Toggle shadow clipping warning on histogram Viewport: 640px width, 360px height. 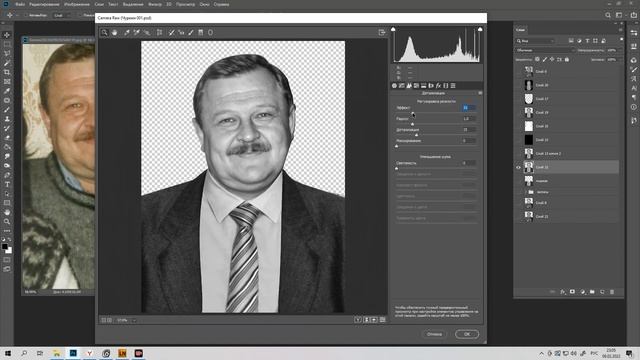(393, 29)
